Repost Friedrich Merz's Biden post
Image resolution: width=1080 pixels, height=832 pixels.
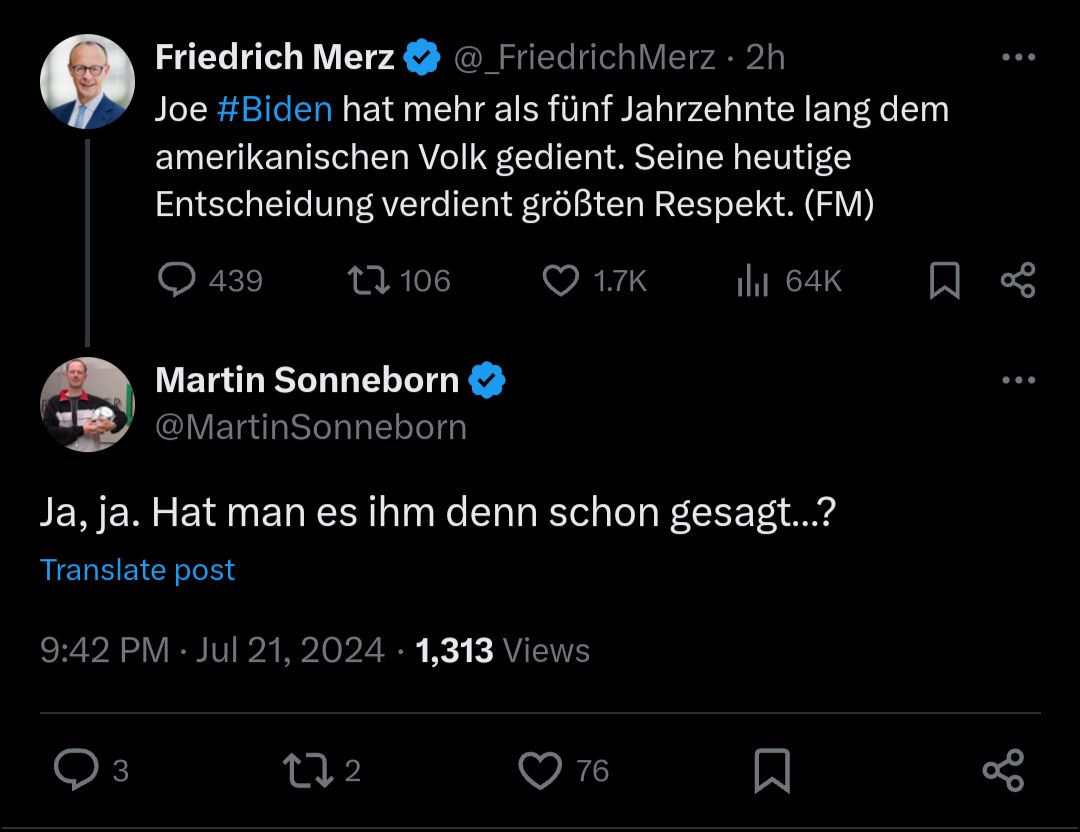[x=368, y=281]
